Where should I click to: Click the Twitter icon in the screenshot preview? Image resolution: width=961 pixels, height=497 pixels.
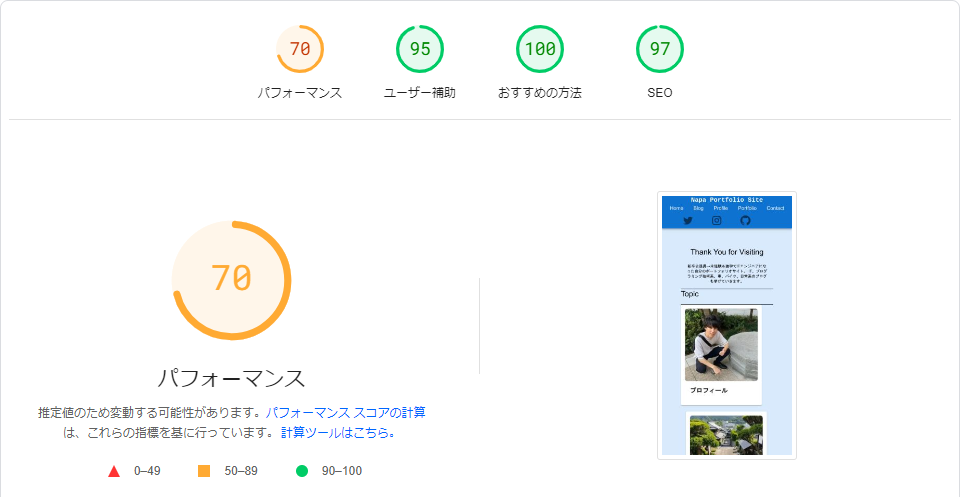coord(688,221)
